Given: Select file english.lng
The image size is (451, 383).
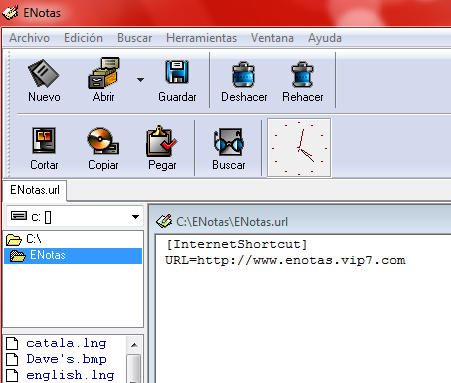Looking at the screenshot, I should [70, 375].
